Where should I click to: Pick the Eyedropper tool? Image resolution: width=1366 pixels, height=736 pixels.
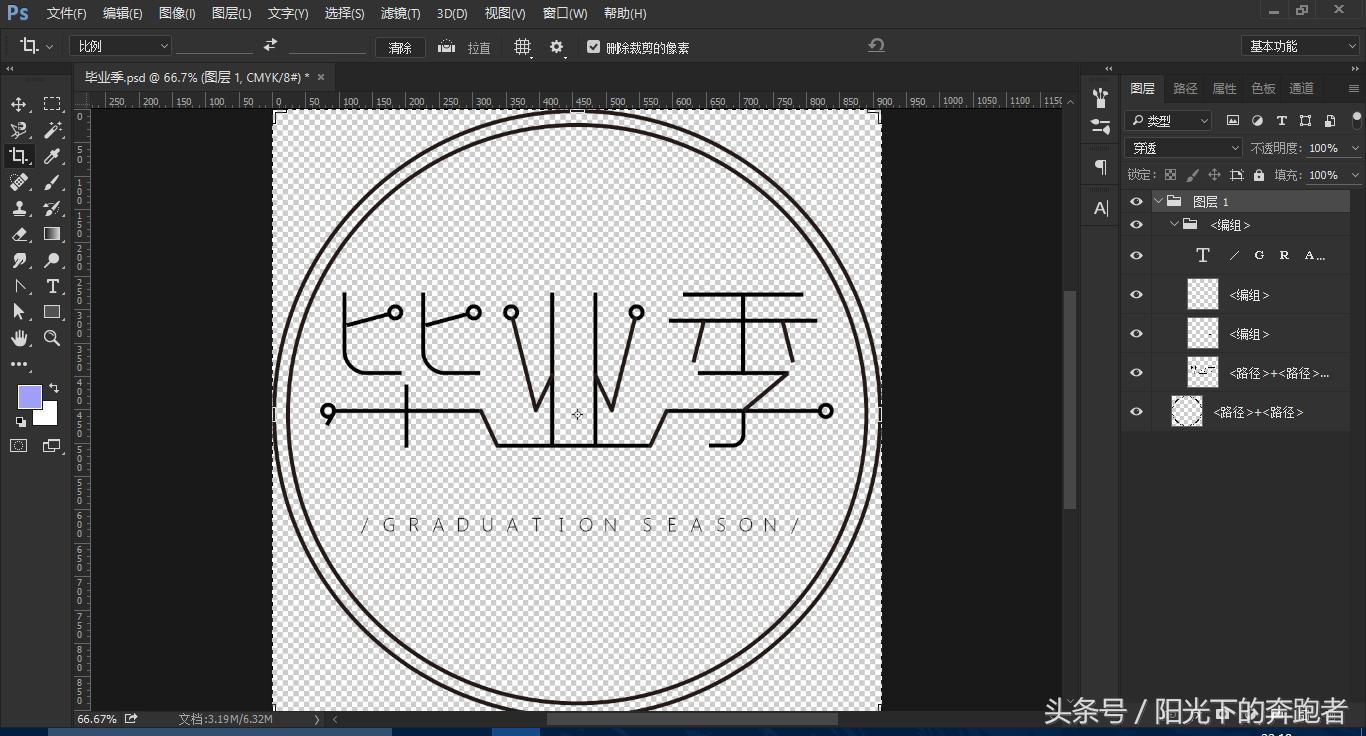[x=52, y=156]
